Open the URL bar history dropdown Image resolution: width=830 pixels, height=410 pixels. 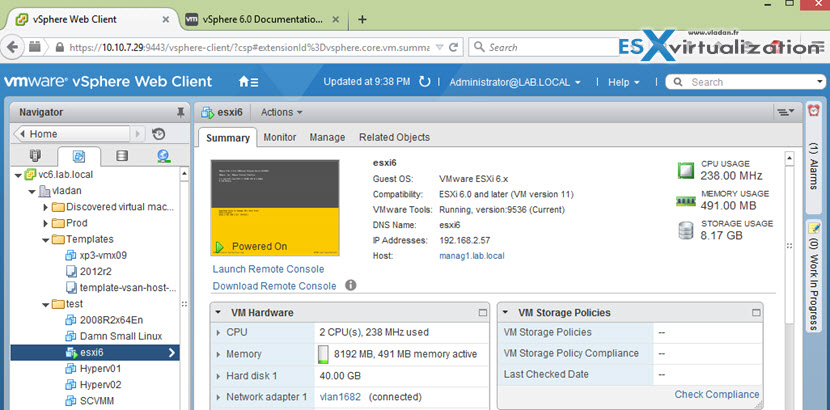coord(439,47)
